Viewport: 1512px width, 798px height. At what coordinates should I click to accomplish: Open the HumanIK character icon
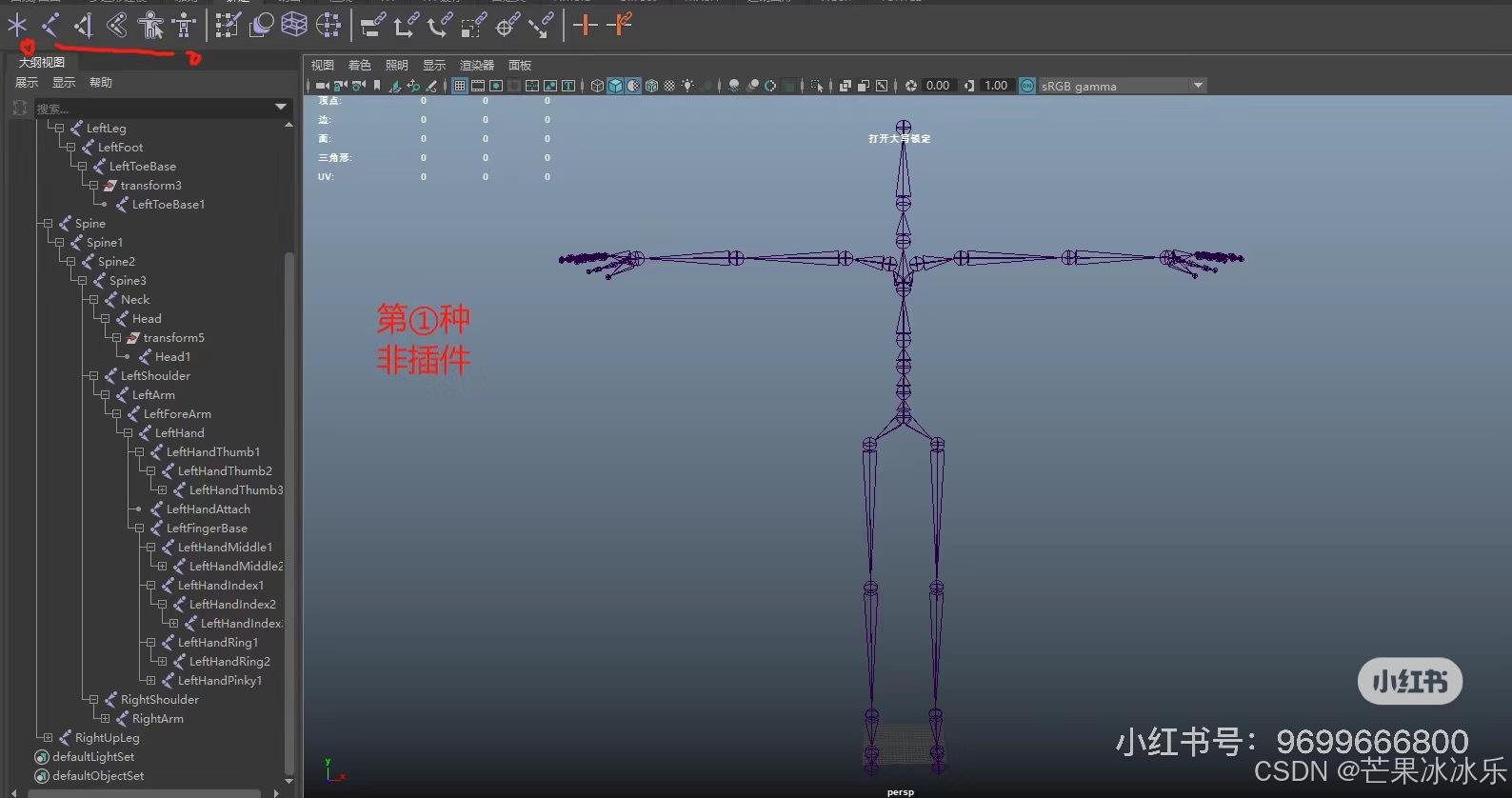click(x=185, y=26)
